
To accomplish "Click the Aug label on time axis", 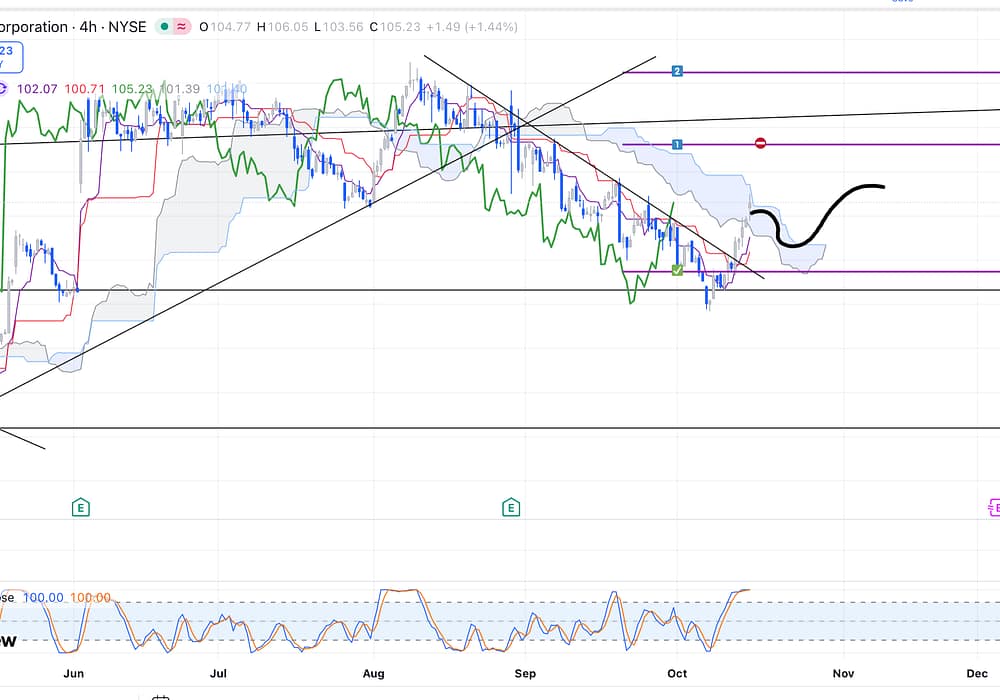I will click(373, 674).
